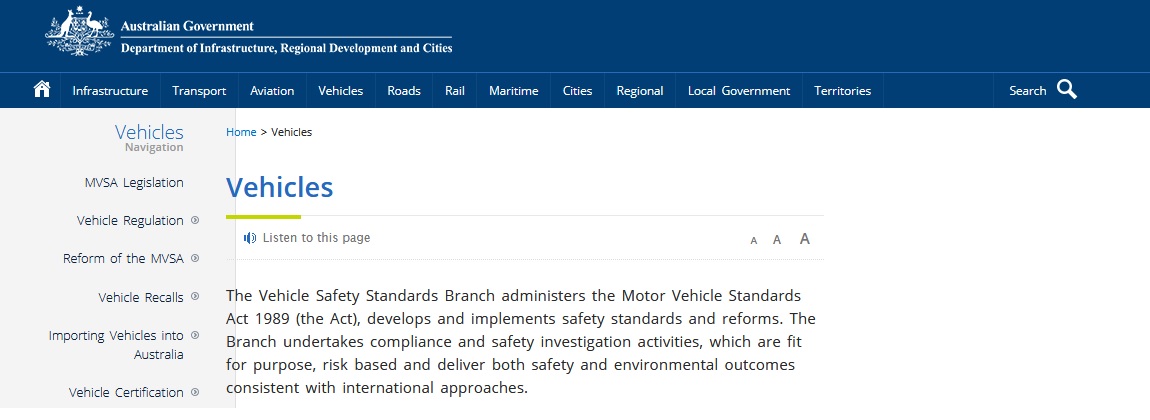Expand the Importing Vehicles into Australia arrow

coord(195,335)
